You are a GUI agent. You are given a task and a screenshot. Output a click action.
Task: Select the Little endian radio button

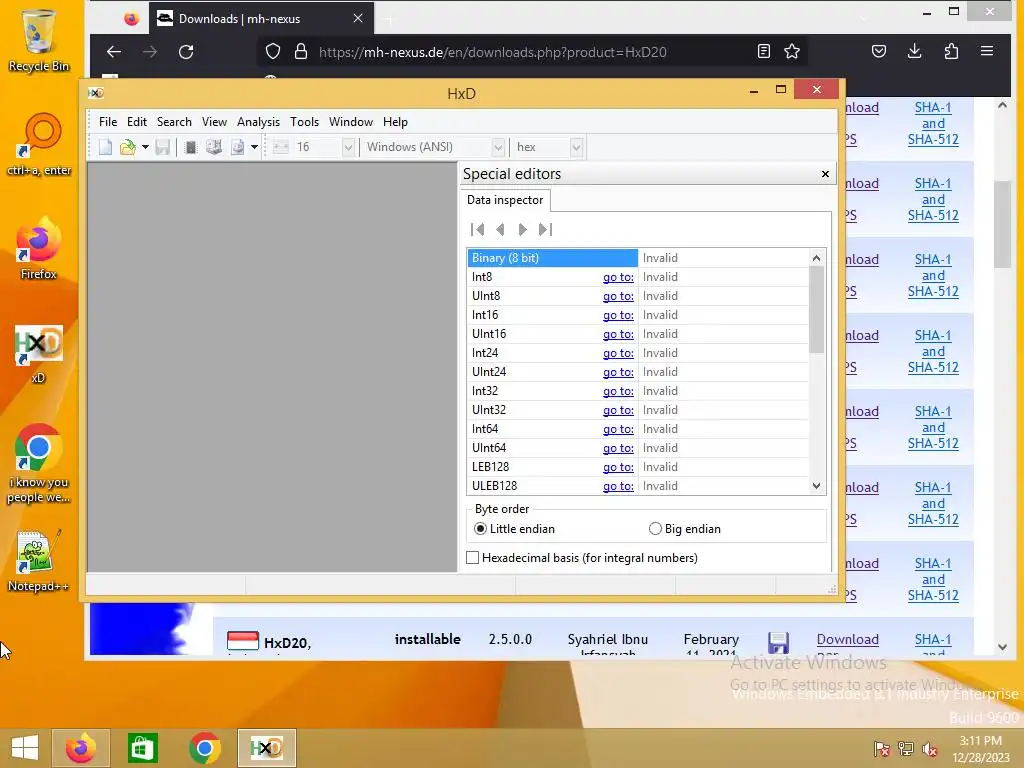click(481, 529)
